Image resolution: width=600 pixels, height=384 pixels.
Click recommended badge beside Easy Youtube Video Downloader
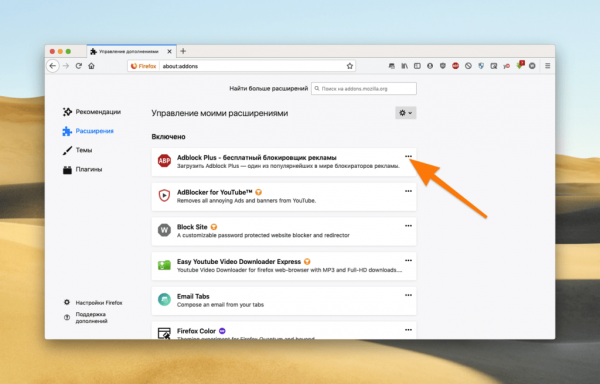307,262
